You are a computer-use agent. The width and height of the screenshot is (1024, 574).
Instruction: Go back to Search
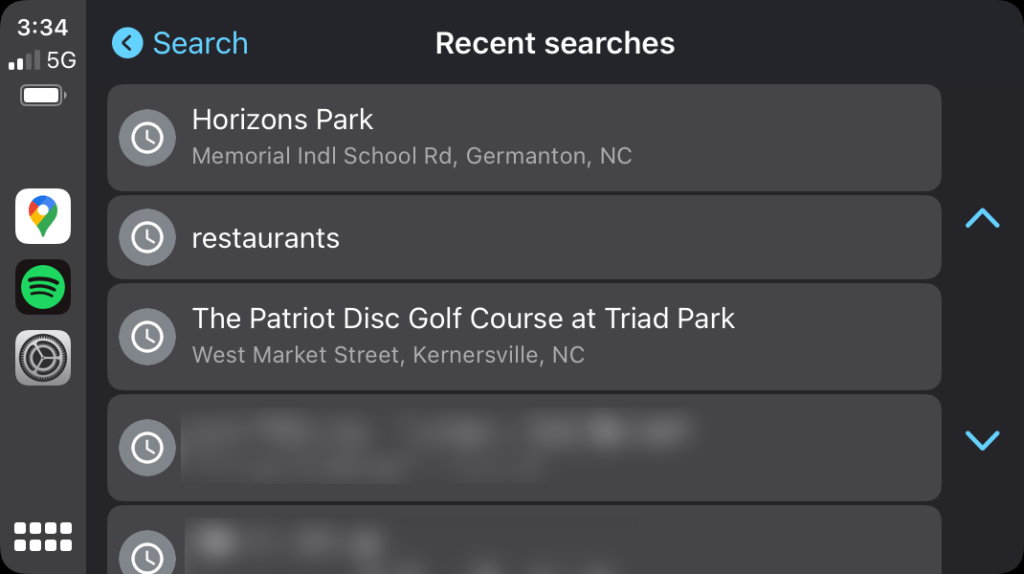point(200,43)
